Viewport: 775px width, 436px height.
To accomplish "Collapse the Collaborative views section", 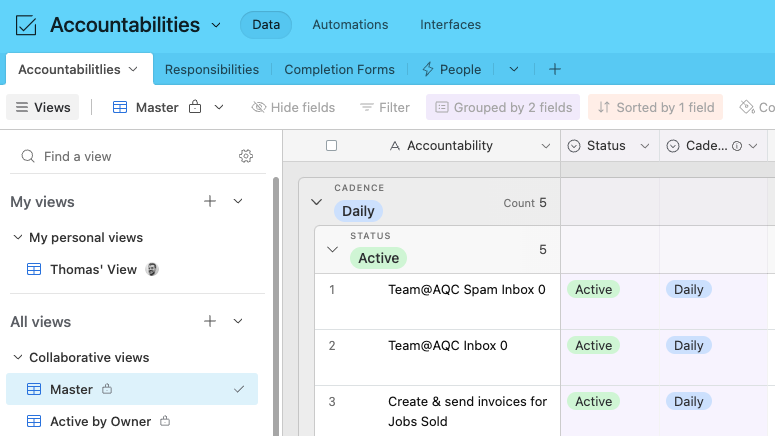I will point(18,357).
